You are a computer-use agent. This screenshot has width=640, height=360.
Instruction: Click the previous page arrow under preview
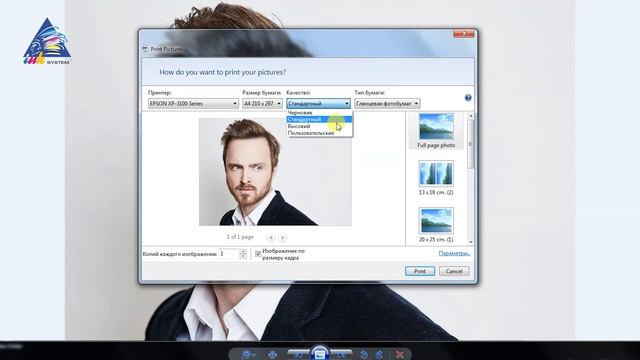click(x=271, y=237)
